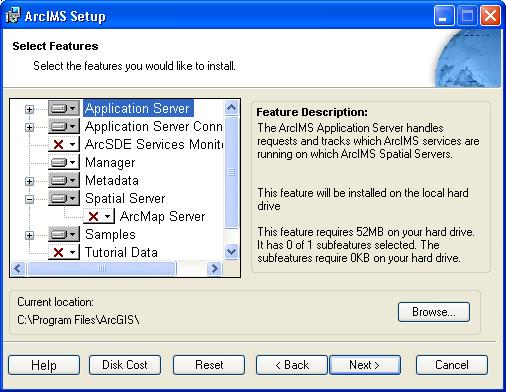This screenshot has width=506, height=392.
Task: Collapse the Spatial Server tree node
Action: (29, 199)
